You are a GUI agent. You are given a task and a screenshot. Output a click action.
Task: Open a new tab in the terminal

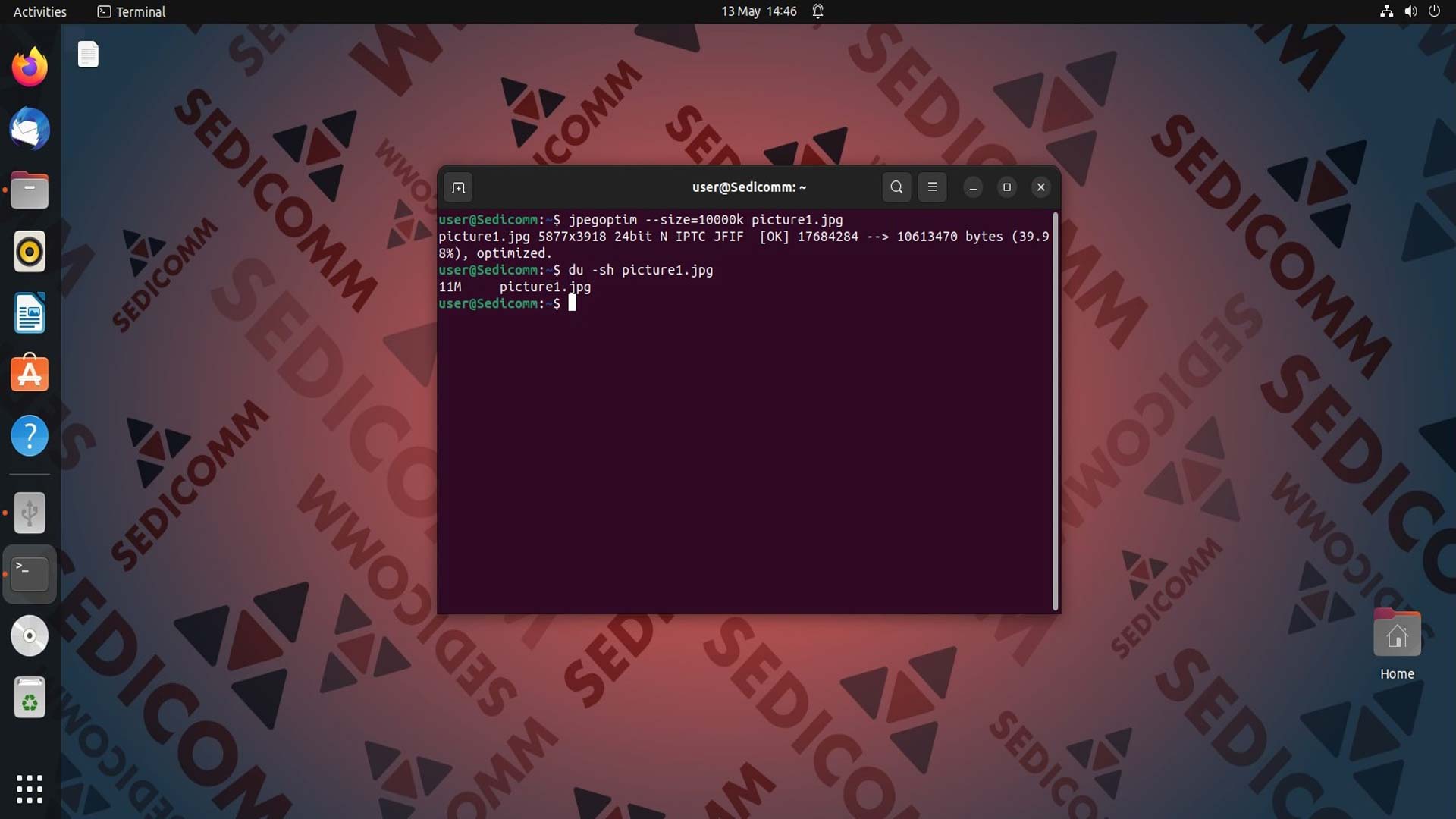click(x=458, y=187)
